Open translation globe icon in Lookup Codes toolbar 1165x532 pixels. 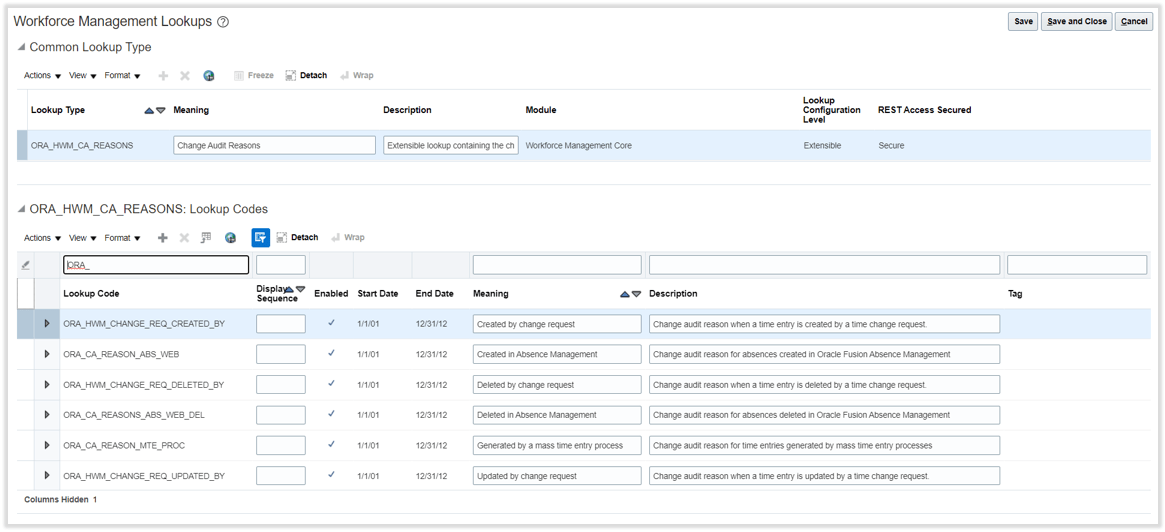click(230, 238)
